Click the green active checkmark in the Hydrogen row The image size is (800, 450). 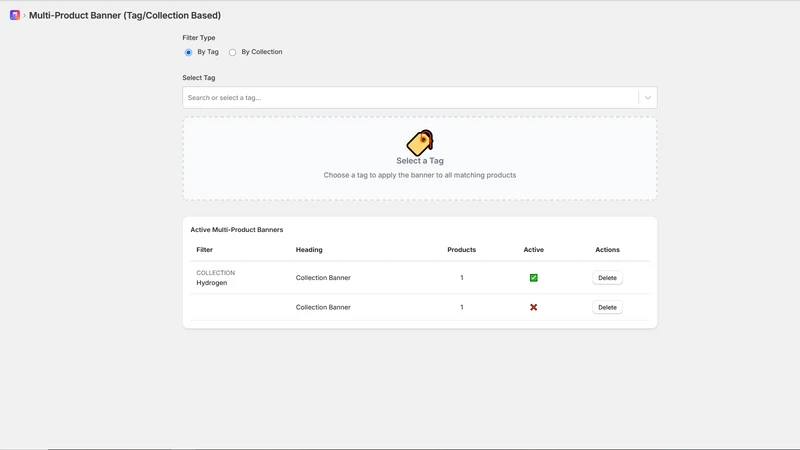(x=533, y=278)
